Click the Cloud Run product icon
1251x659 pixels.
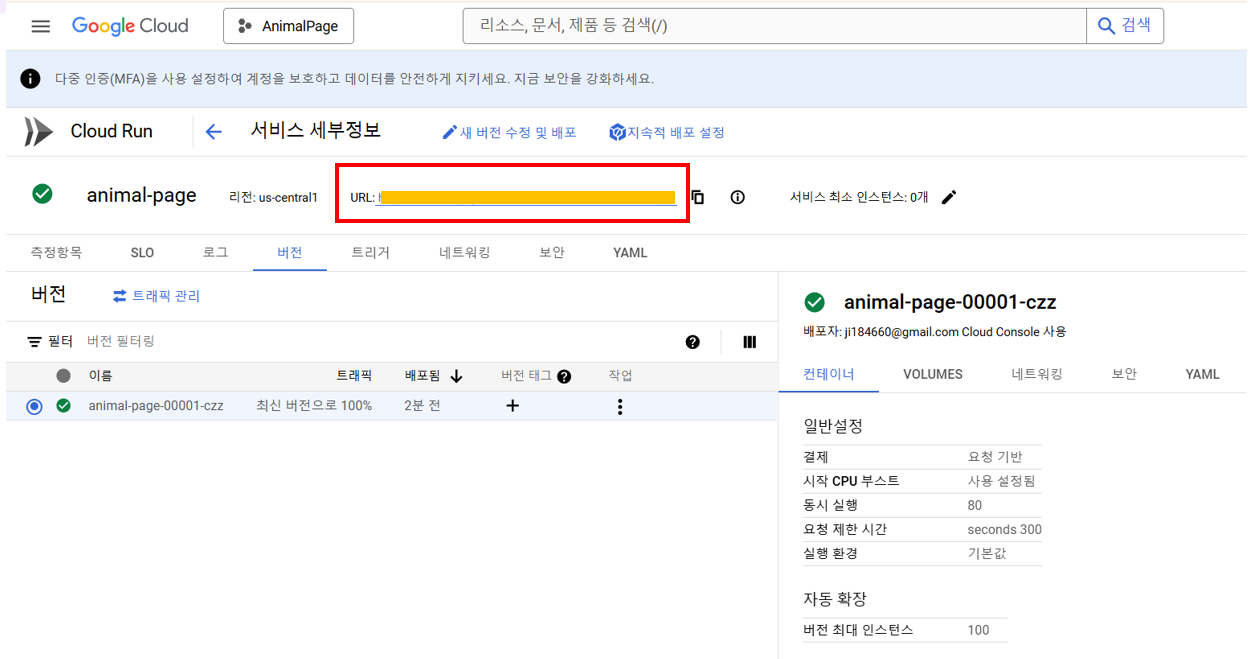click(x=38, y=131)
